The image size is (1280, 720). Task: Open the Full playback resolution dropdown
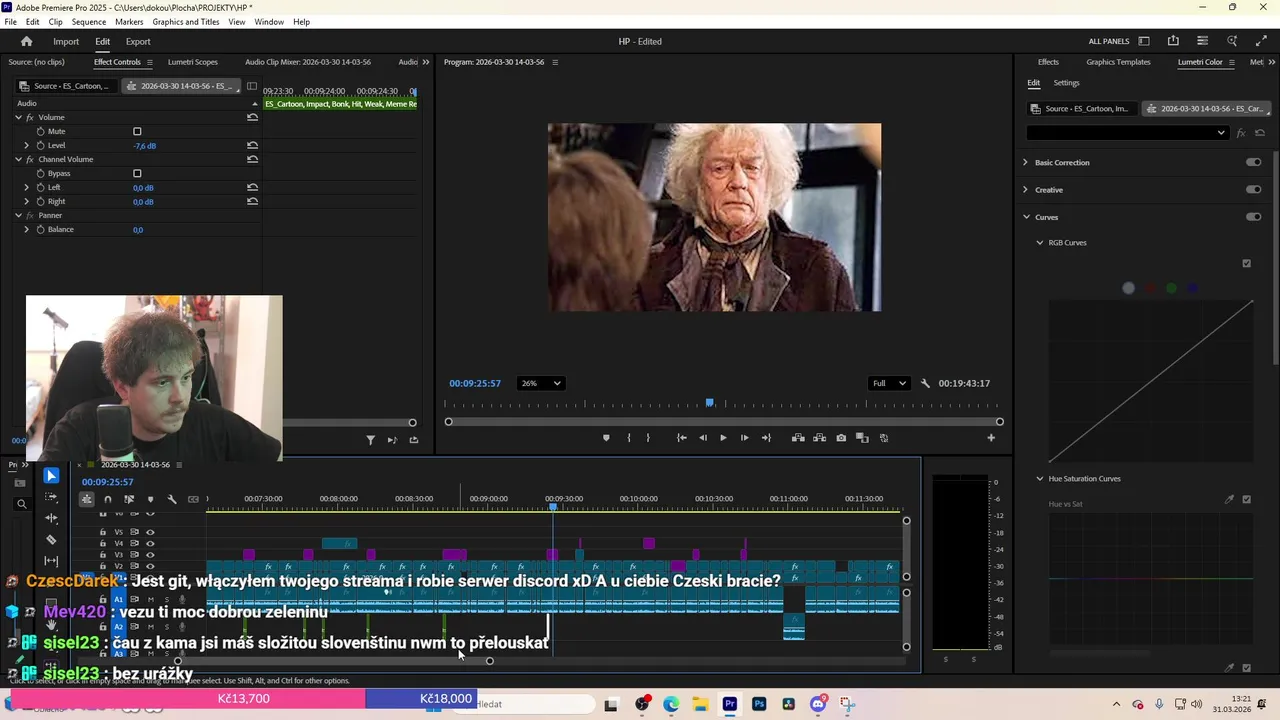888,383
